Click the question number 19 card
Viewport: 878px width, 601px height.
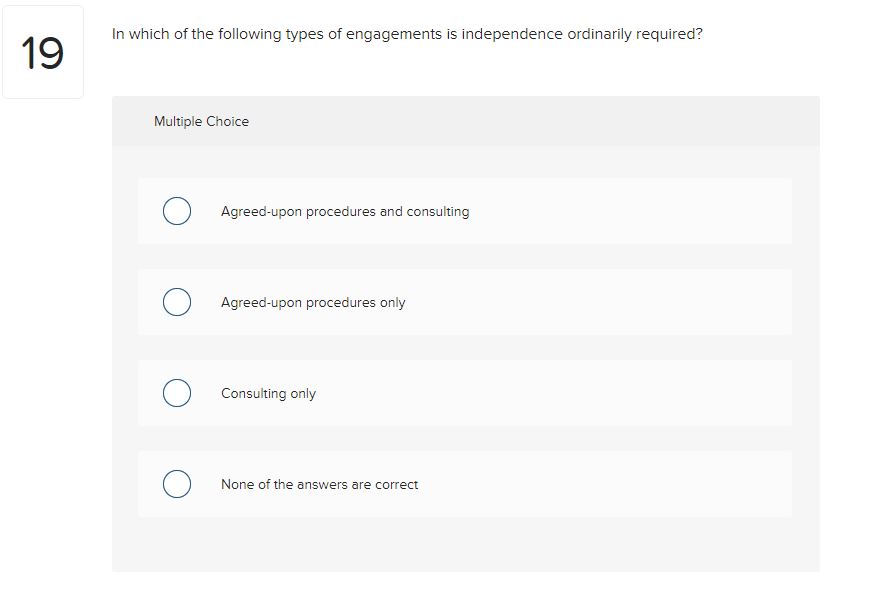44,52
